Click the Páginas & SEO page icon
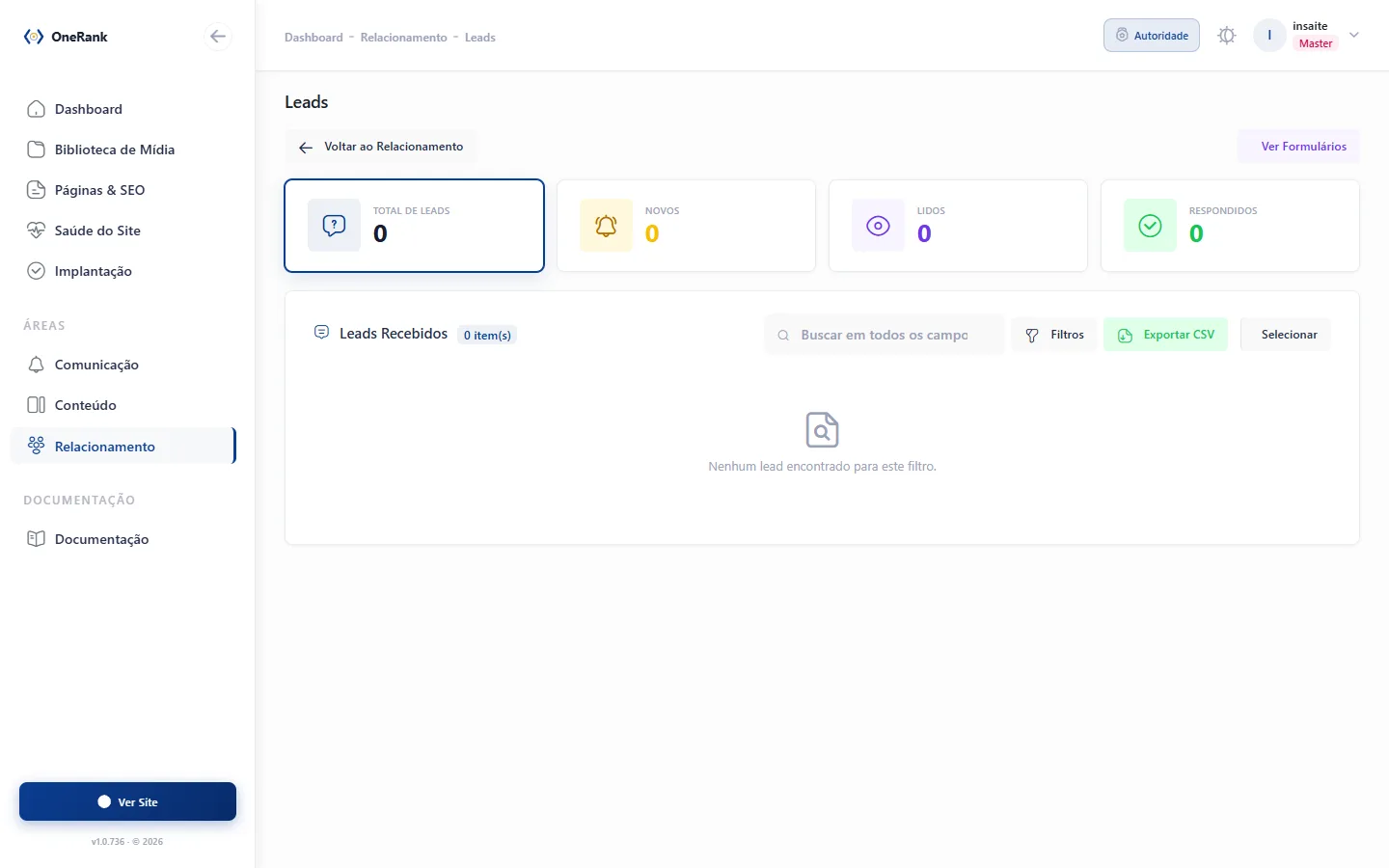This screenshot has height=868, width=1389. coord(36,190)
